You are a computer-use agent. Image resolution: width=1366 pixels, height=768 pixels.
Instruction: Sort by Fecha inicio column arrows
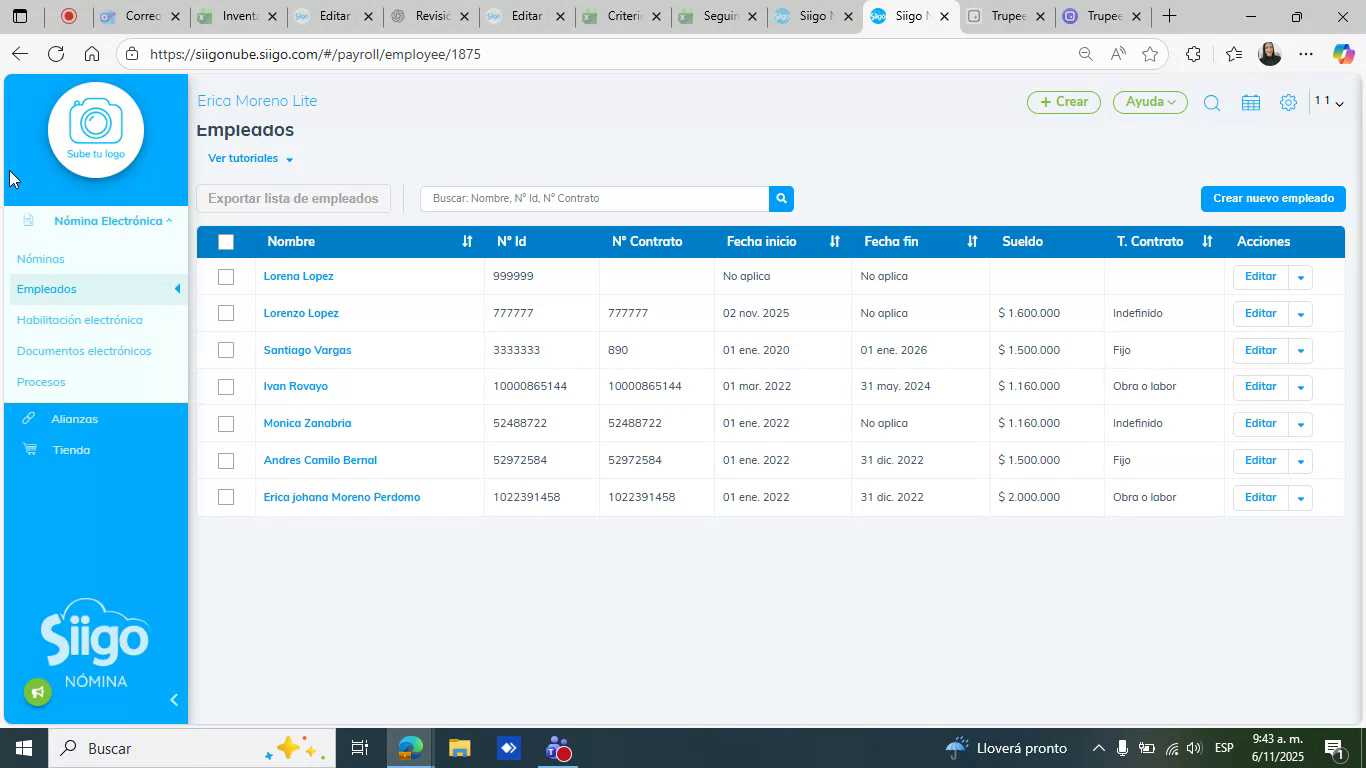[x=834, y=241]
